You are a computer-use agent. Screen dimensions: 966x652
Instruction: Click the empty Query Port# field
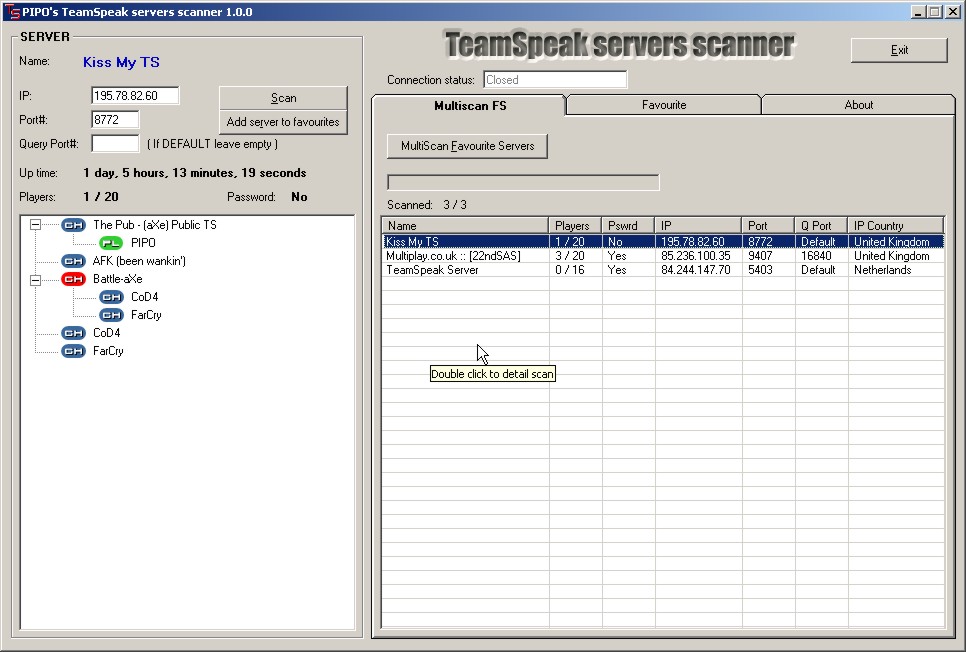[115, 144]
